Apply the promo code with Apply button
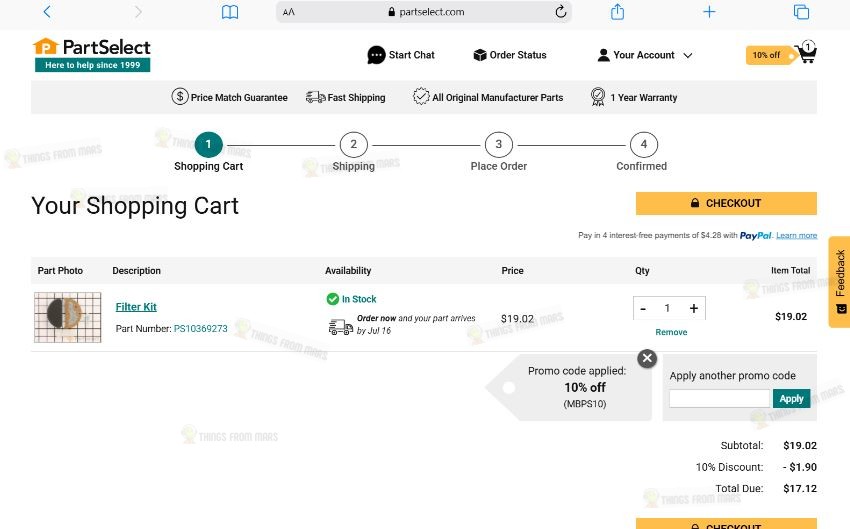Screen dimensions: 850x529 [x=791, y=398]
